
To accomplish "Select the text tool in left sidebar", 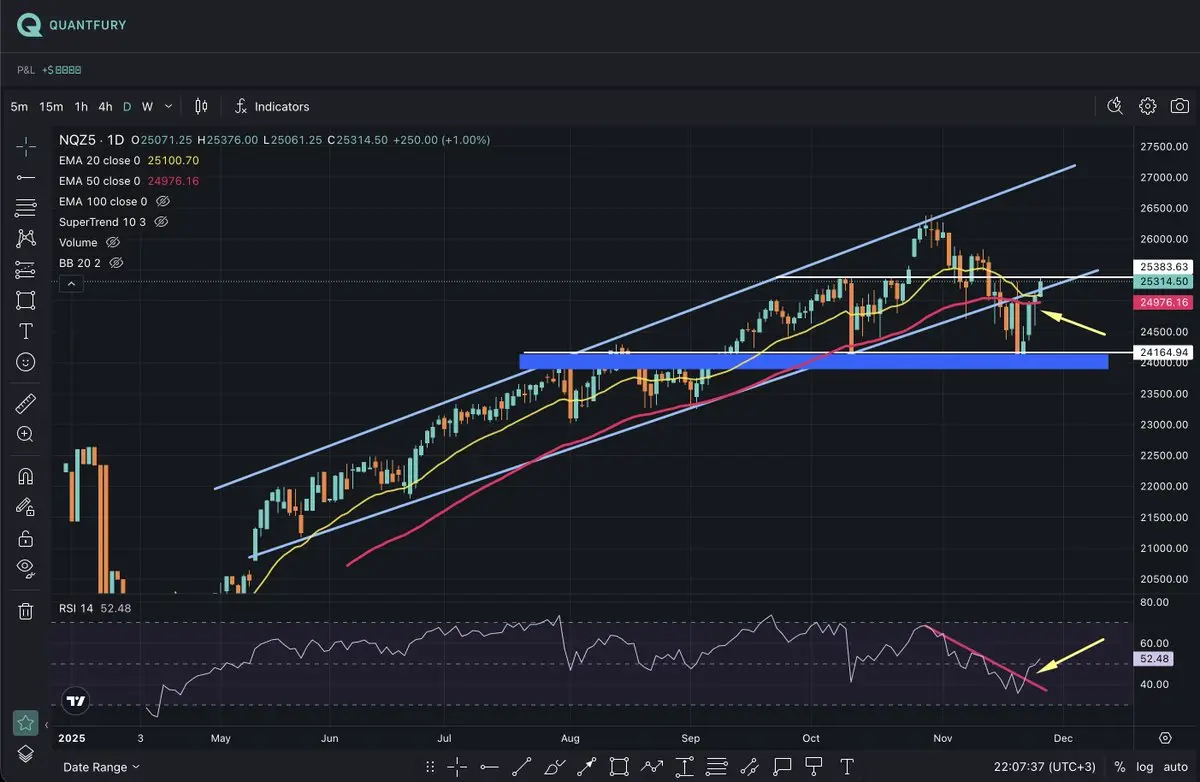I will point(26,331).
